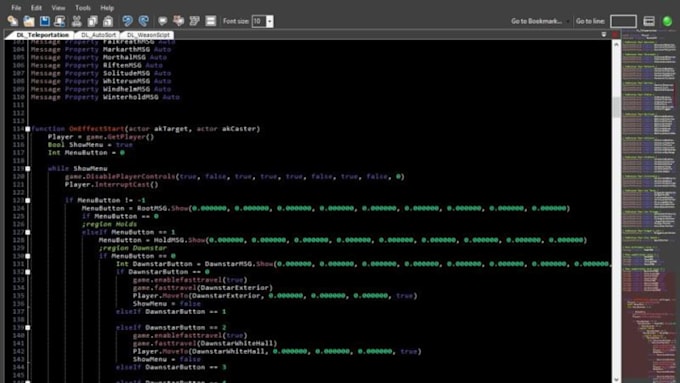Copy selection using the copy icon
The width and height of the screenshot is (680, 383).
click(92, 21)
